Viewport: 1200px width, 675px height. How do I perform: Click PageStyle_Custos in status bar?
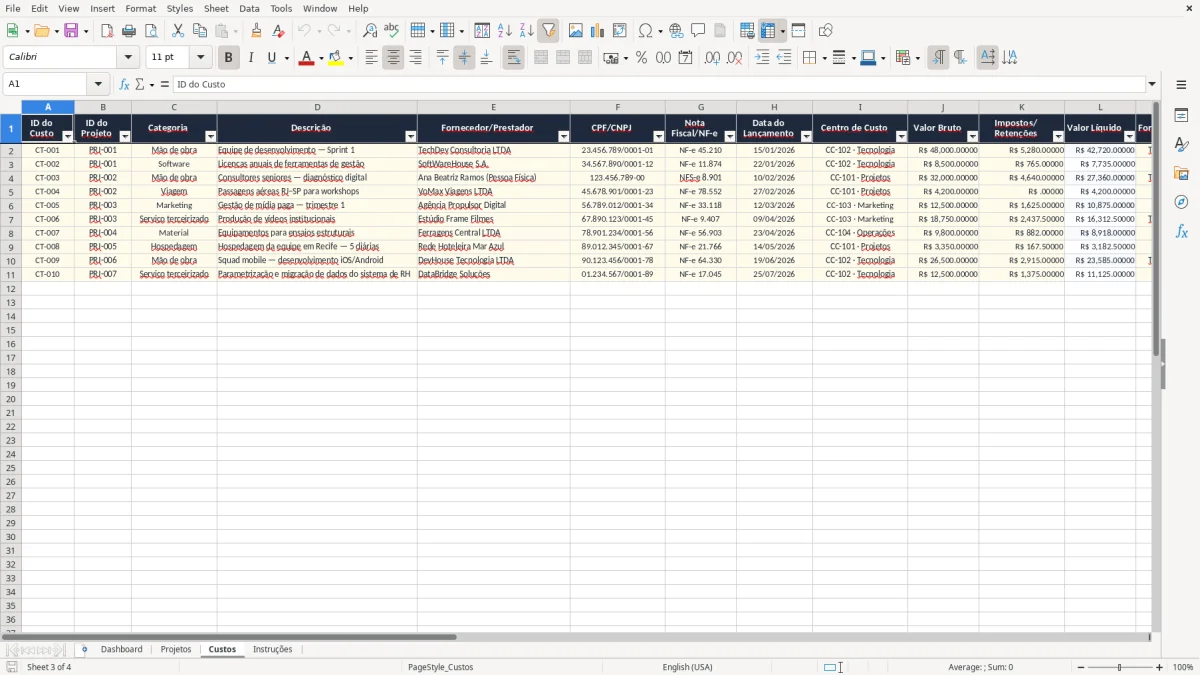[x=441, y=667]
